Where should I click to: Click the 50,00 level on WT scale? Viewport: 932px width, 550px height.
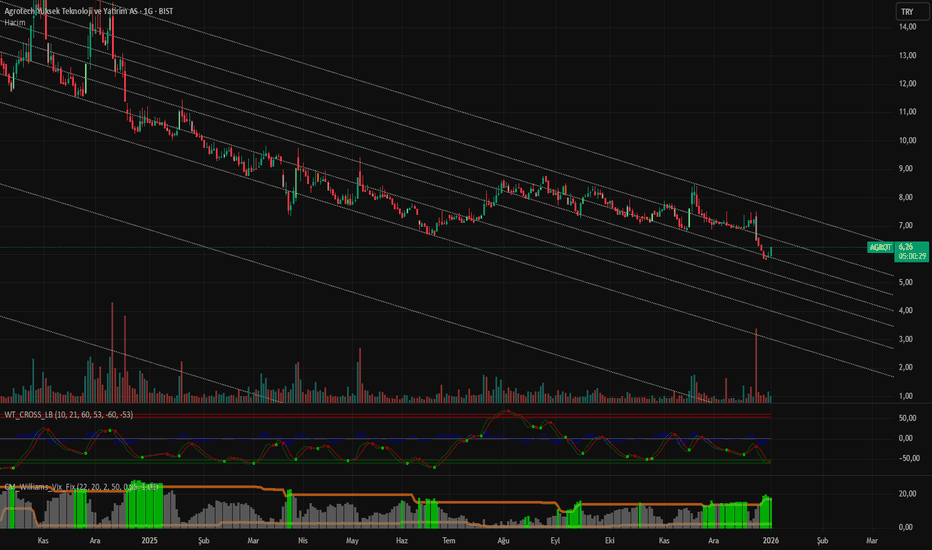pyautogui.click(x=908, y=416)
